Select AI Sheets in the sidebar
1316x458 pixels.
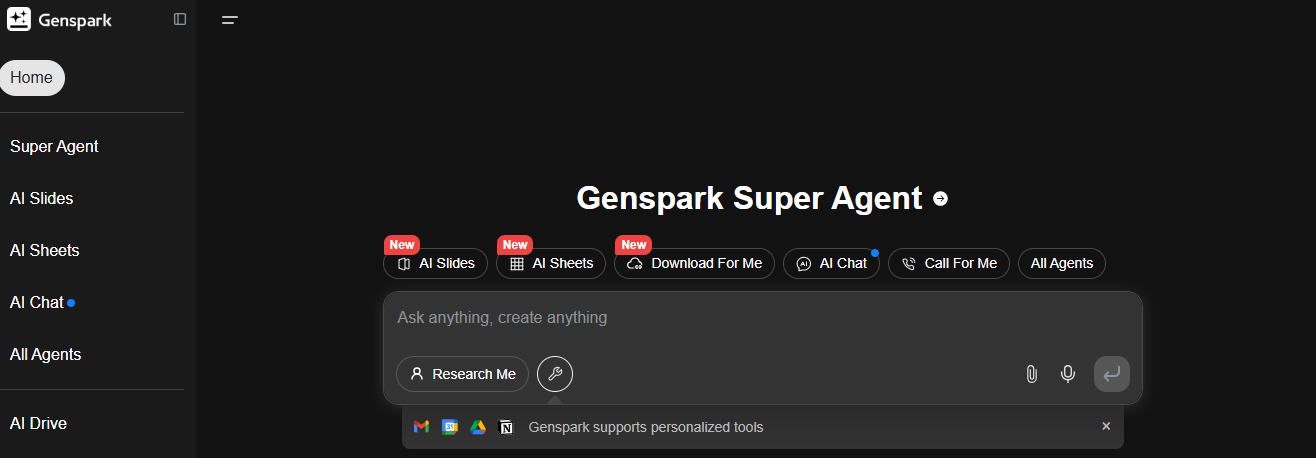pyautogui.click(x=45, y=250)
